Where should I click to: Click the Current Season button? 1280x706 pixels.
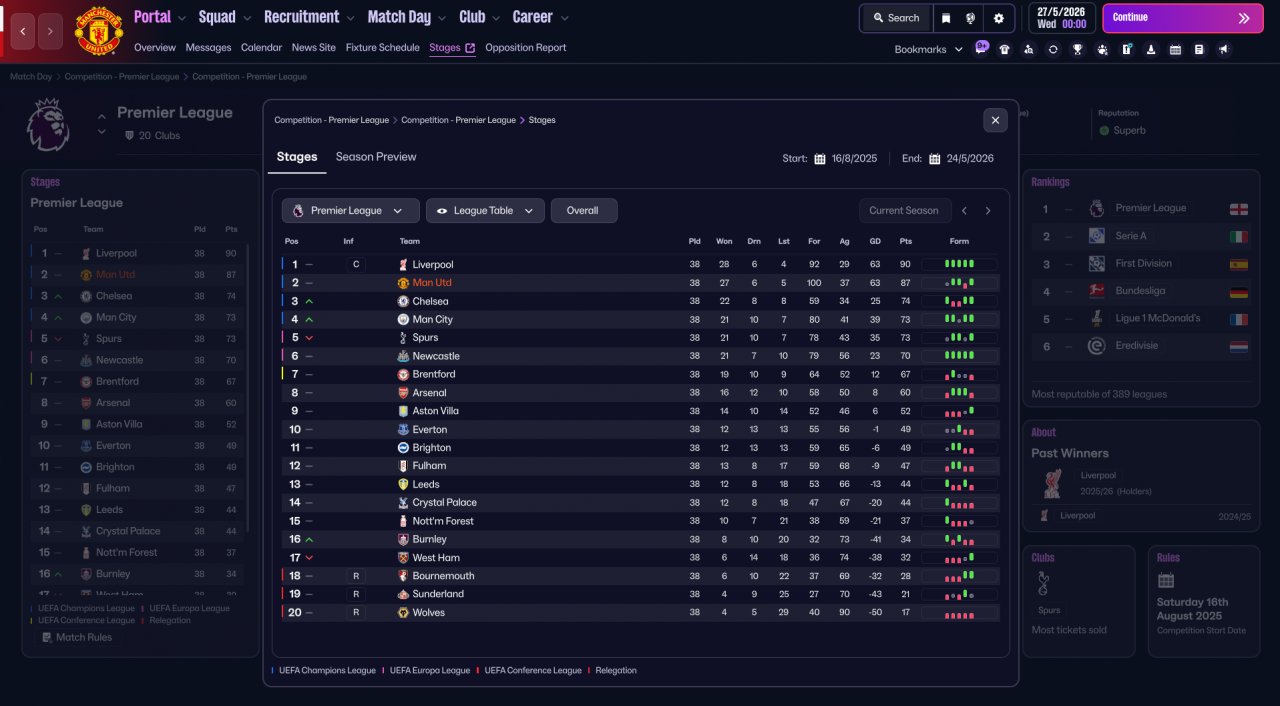point(904,210)
